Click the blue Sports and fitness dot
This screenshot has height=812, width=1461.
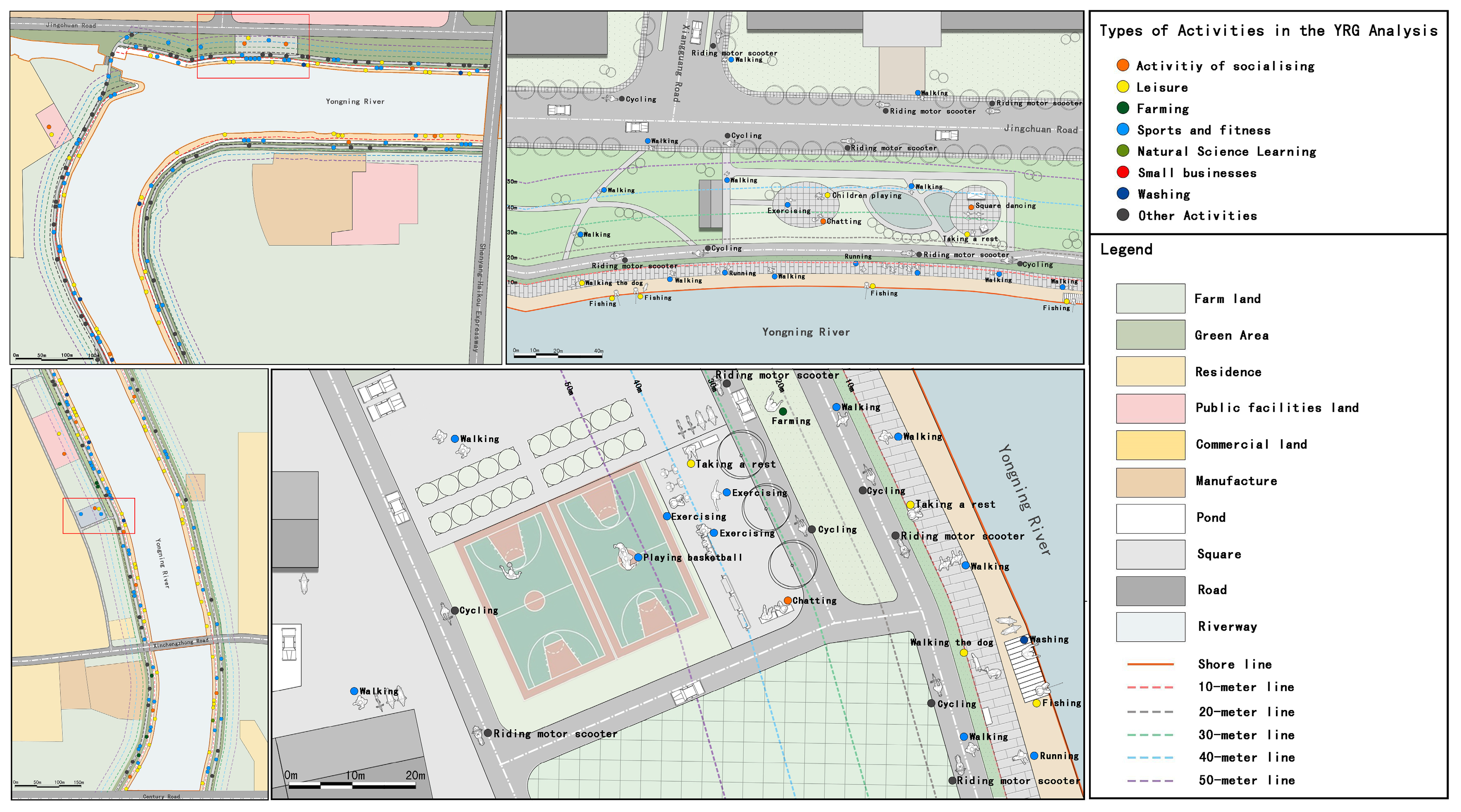pyautogui.click(x=1122, y=129)
